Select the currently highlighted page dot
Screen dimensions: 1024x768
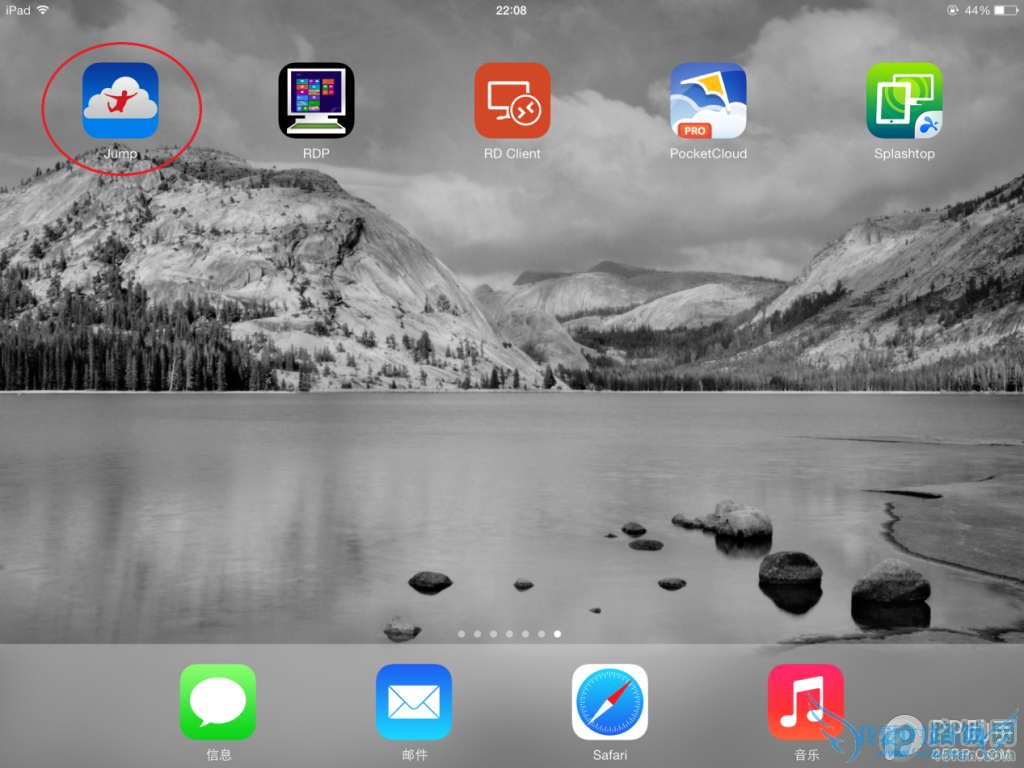pos(557,633)
